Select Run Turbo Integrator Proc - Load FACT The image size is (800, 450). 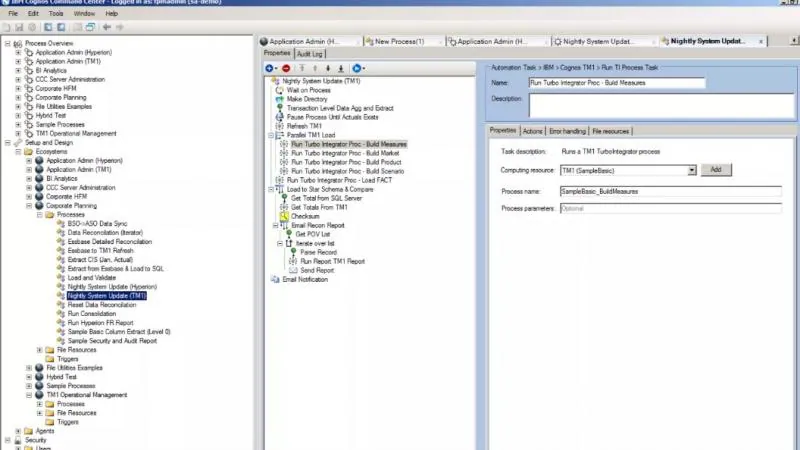pos(339,180)
